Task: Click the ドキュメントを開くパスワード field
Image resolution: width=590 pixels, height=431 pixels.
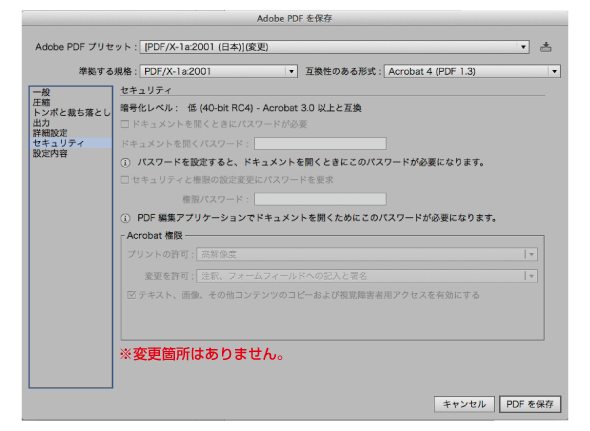Action: [320, 143]
